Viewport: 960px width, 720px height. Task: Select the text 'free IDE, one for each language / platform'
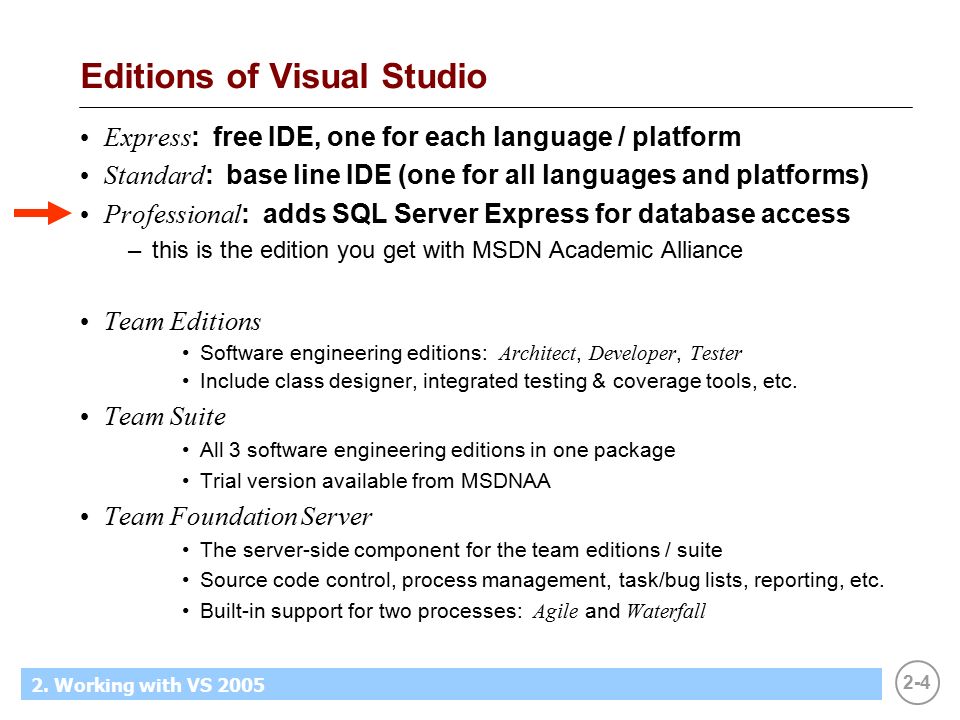477,137
